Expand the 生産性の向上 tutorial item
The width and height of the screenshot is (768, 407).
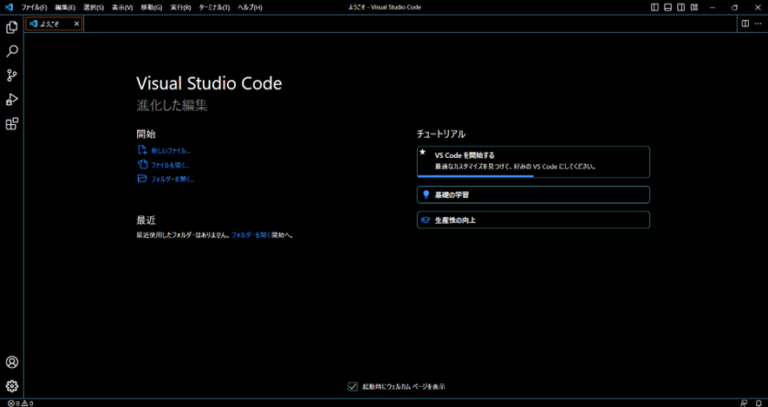pyautogui.click(x=533, y=219)
